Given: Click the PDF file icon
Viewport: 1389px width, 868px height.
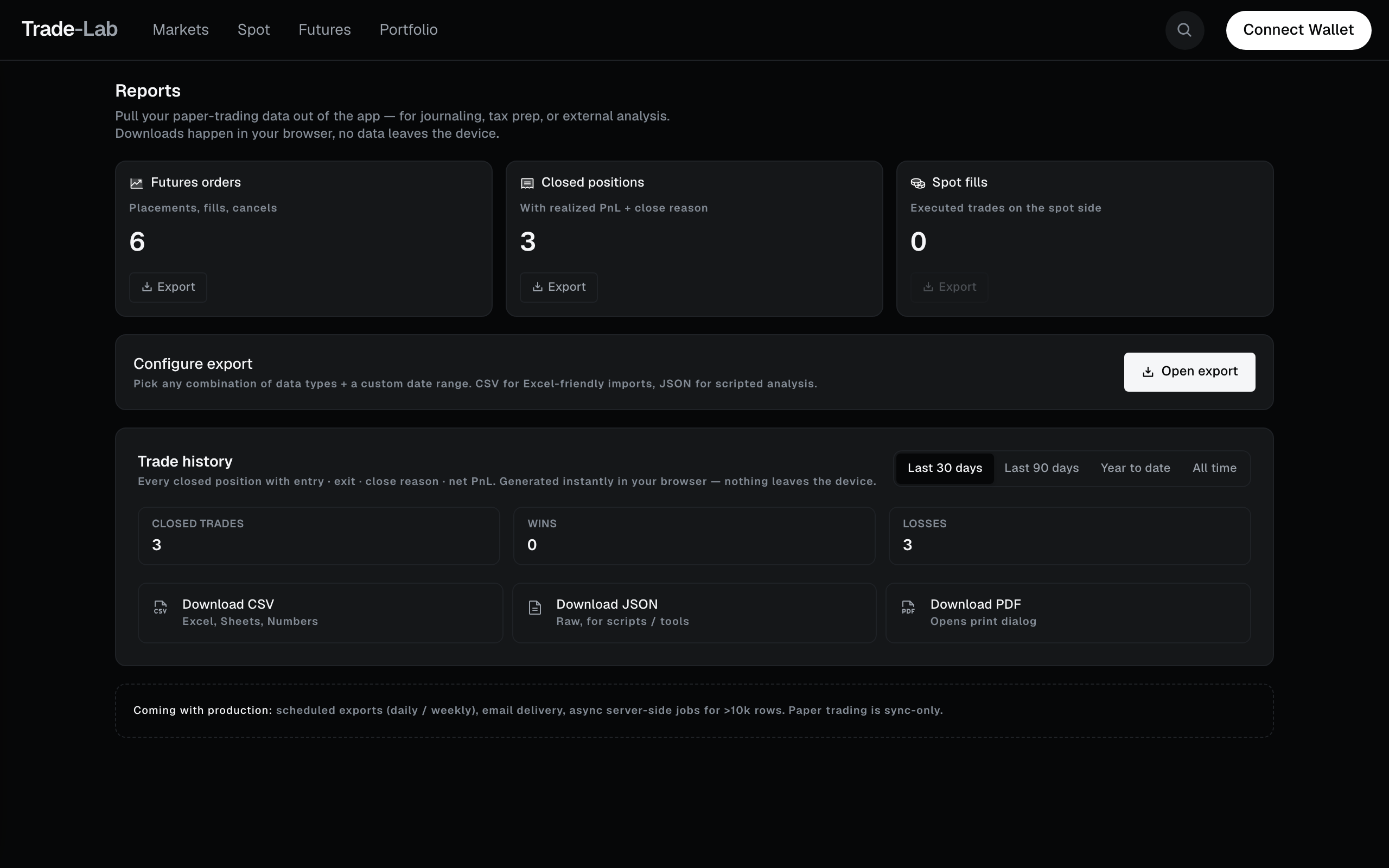Looking at the screenshot, I should click(908, 607).
